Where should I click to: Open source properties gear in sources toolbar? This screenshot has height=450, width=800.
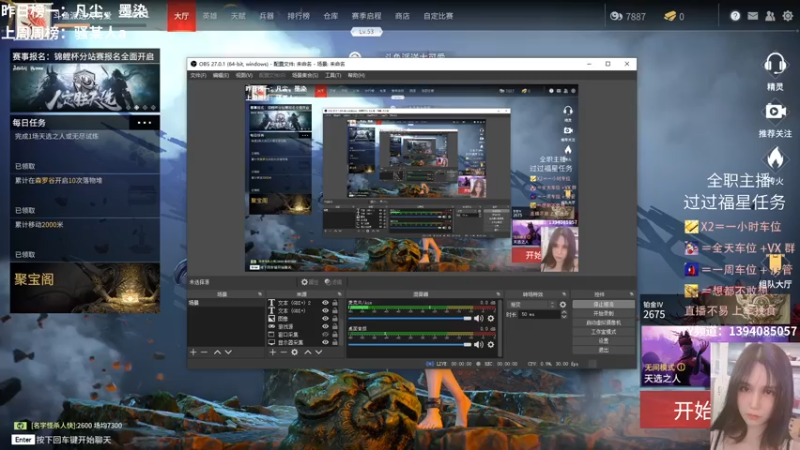[x=294, y=352]
